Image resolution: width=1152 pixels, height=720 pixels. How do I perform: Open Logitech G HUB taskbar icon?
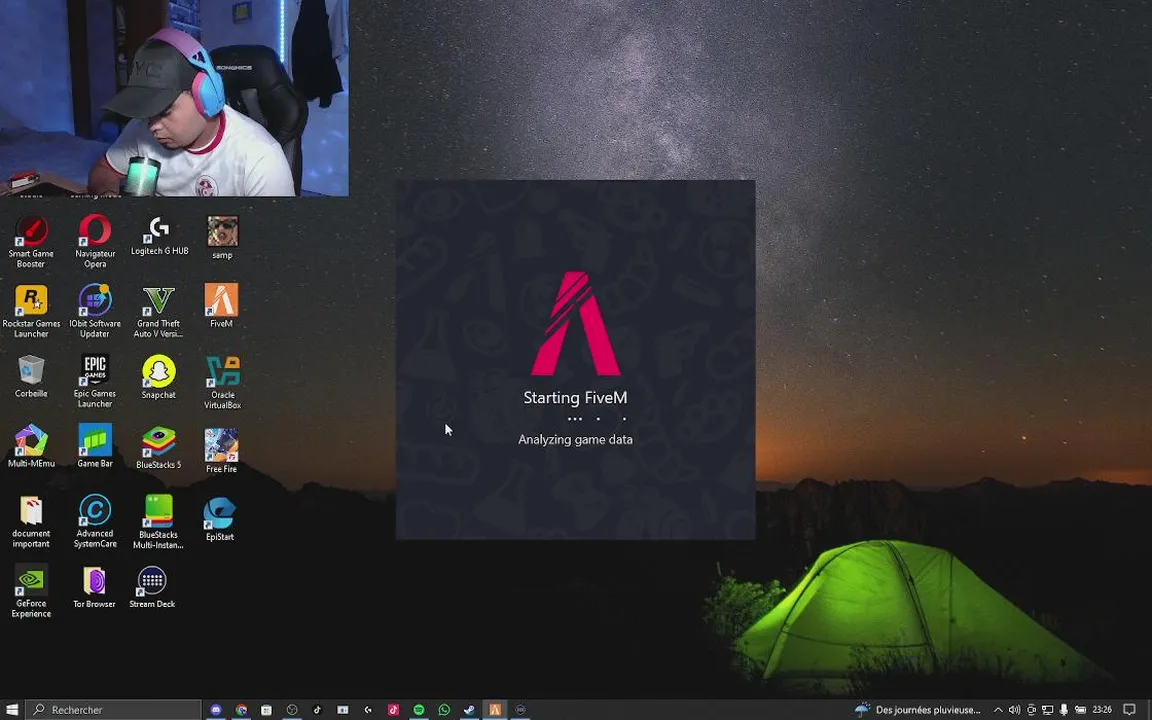tap(368, 710)
